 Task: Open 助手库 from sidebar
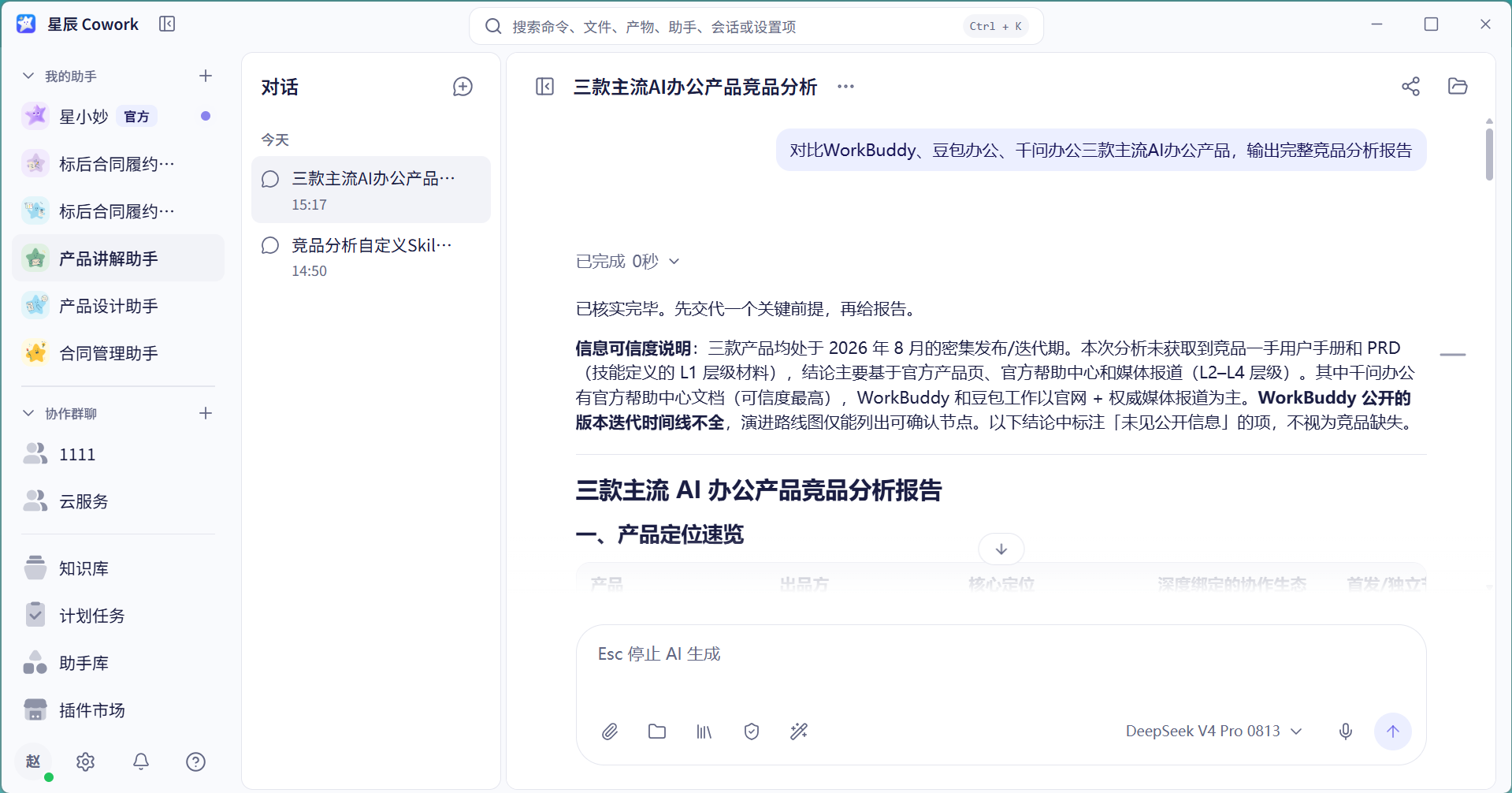click(118, 663)
